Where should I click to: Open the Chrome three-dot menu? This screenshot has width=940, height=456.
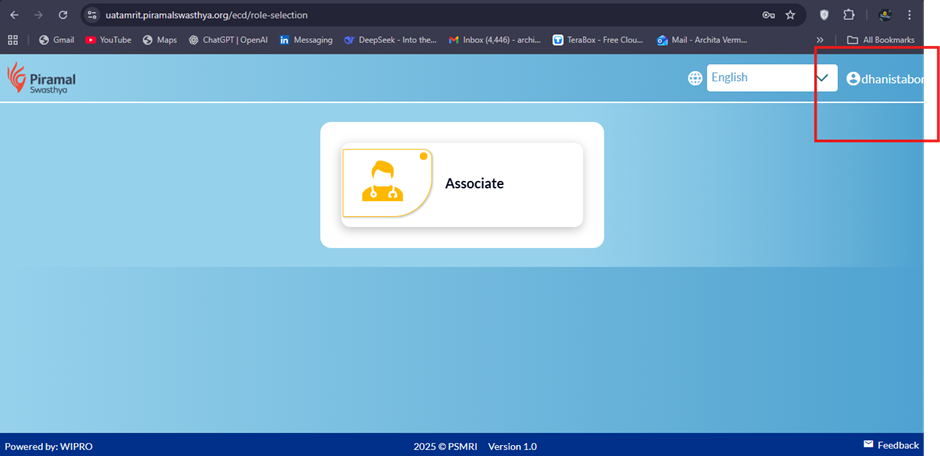909,15
